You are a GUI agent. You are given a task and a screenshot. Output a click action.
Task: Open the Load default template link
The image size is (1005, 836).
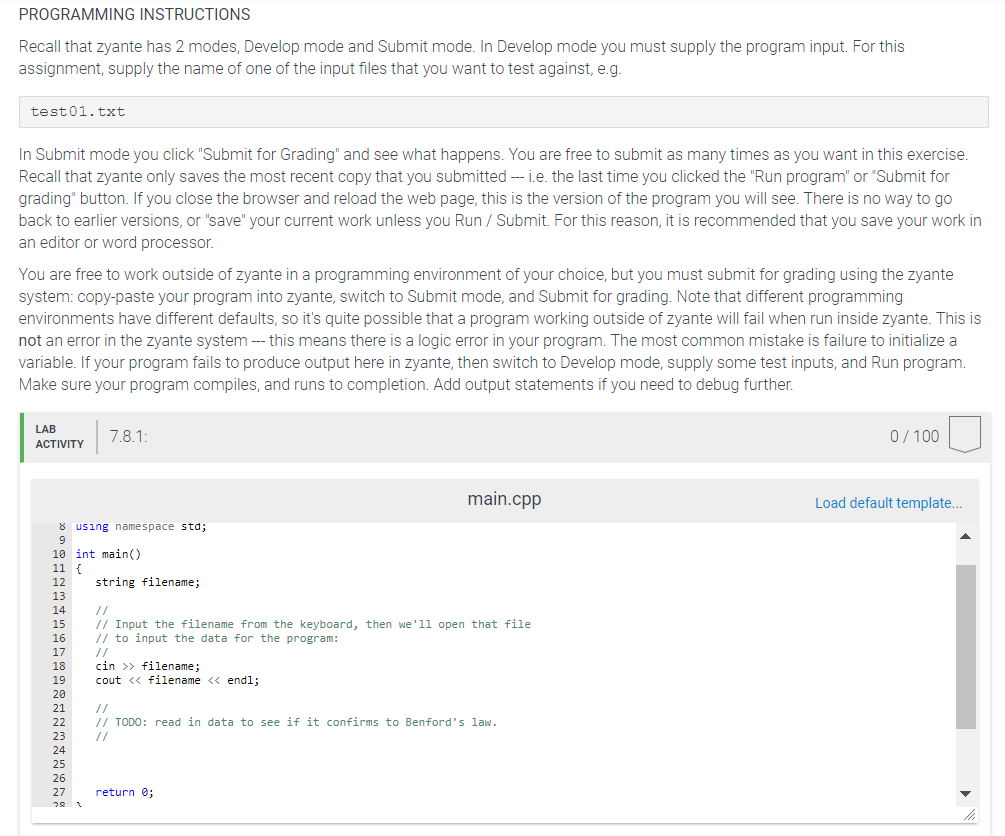click(888, 502)
